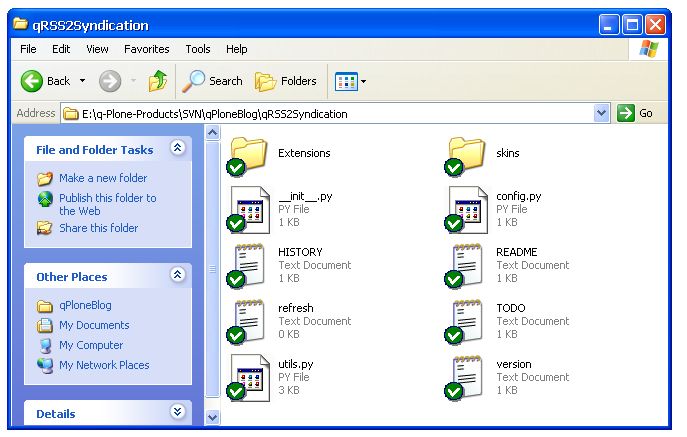Expand the Details panel

point(178,412)
